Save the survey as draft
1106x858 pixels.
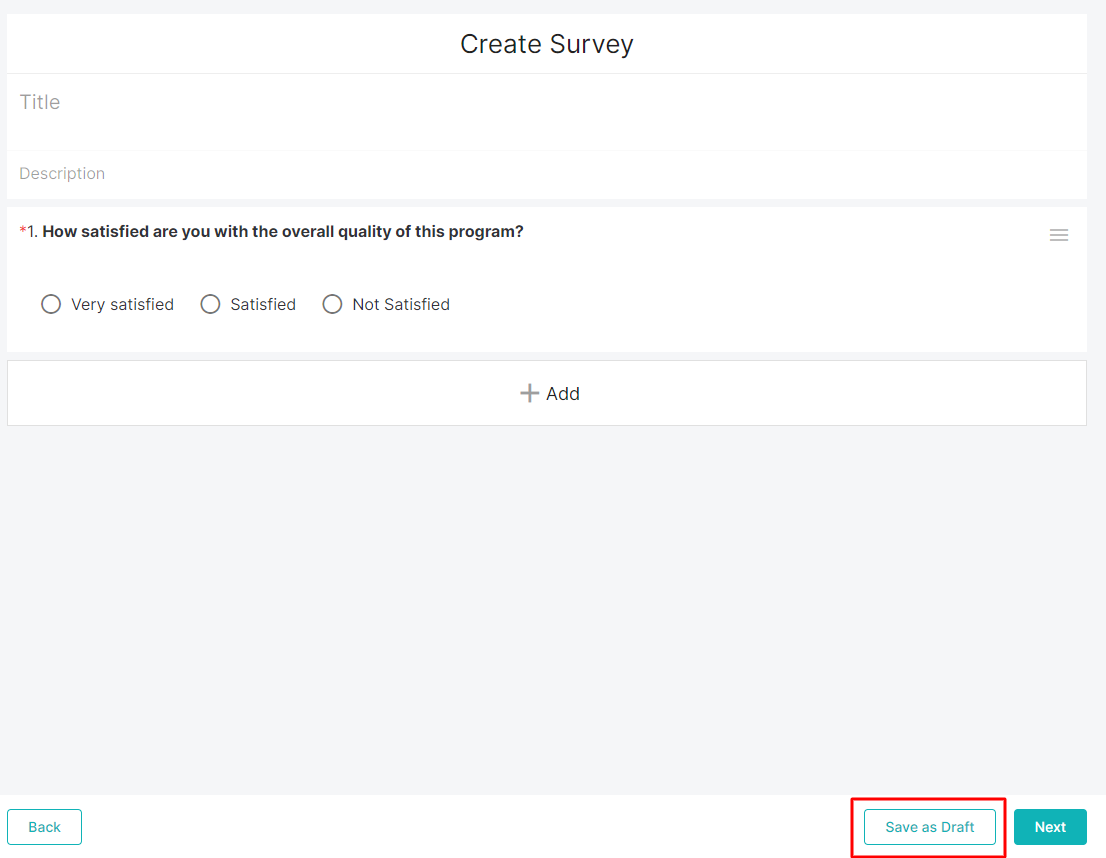(x=929, y=827)
